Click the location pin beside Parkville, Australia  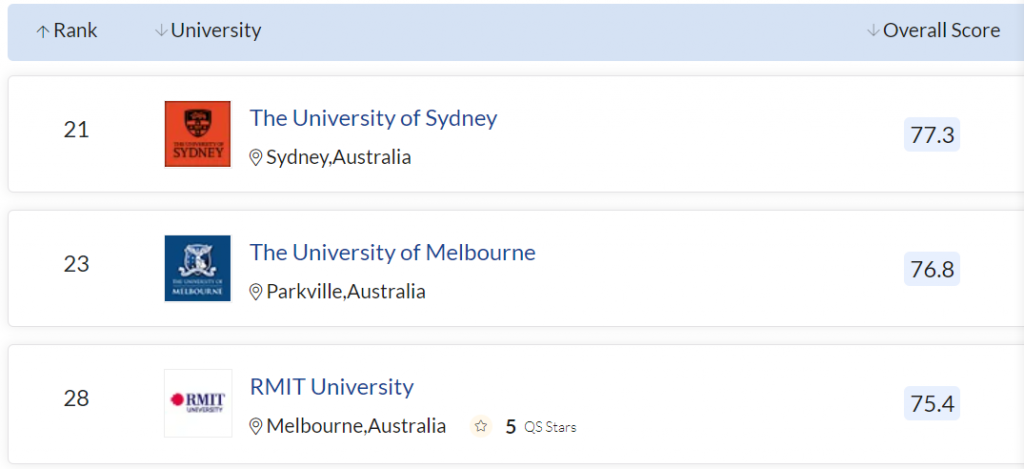(256, 292)
